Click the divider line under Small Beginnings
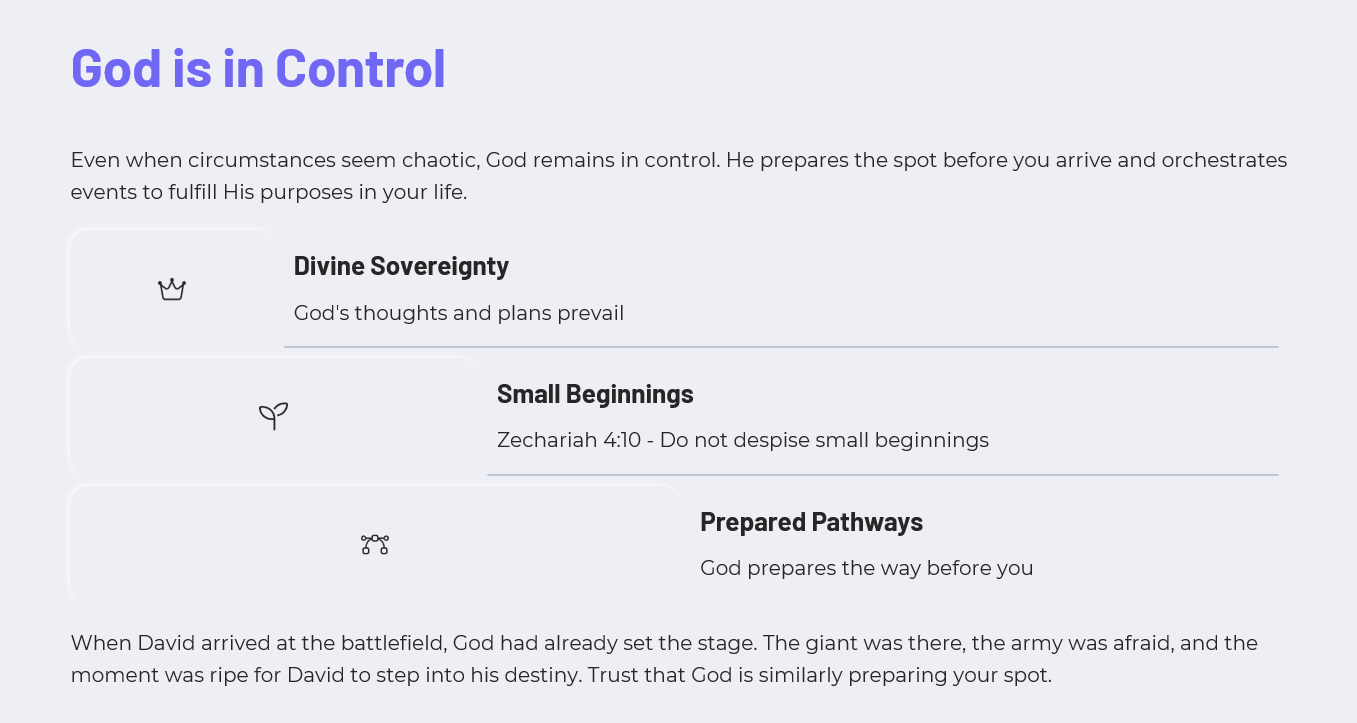The image size is (1357, 723). [883, 475]
